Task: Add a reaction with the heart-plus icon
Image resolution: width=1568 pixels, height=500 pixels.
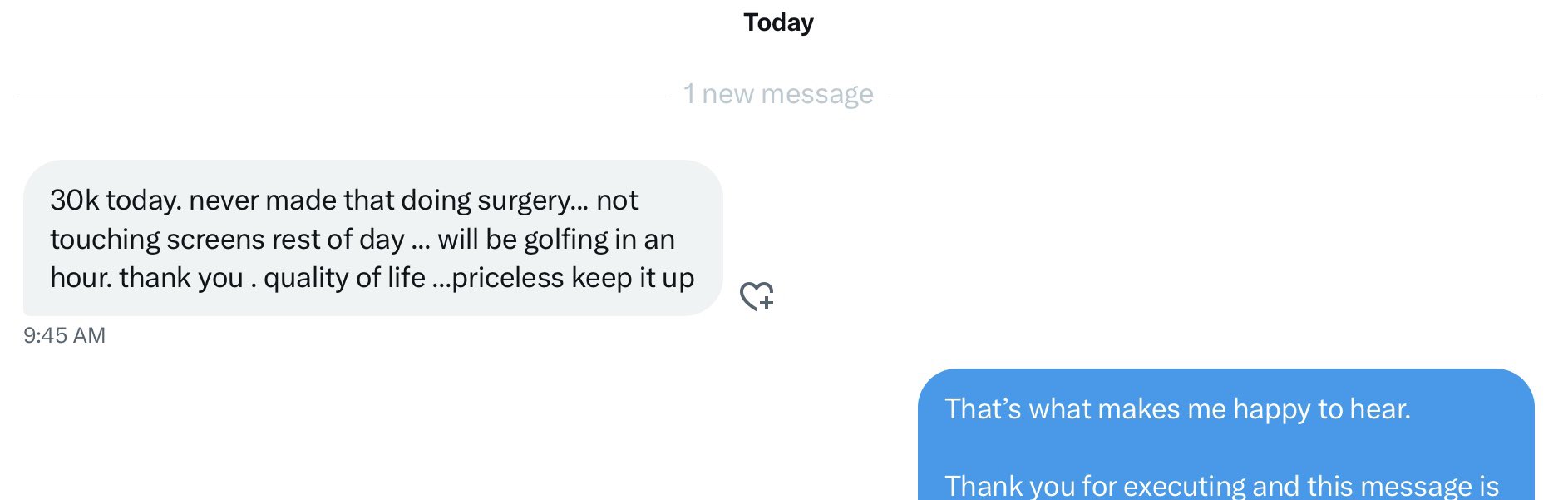Action: tap(757, 296)
